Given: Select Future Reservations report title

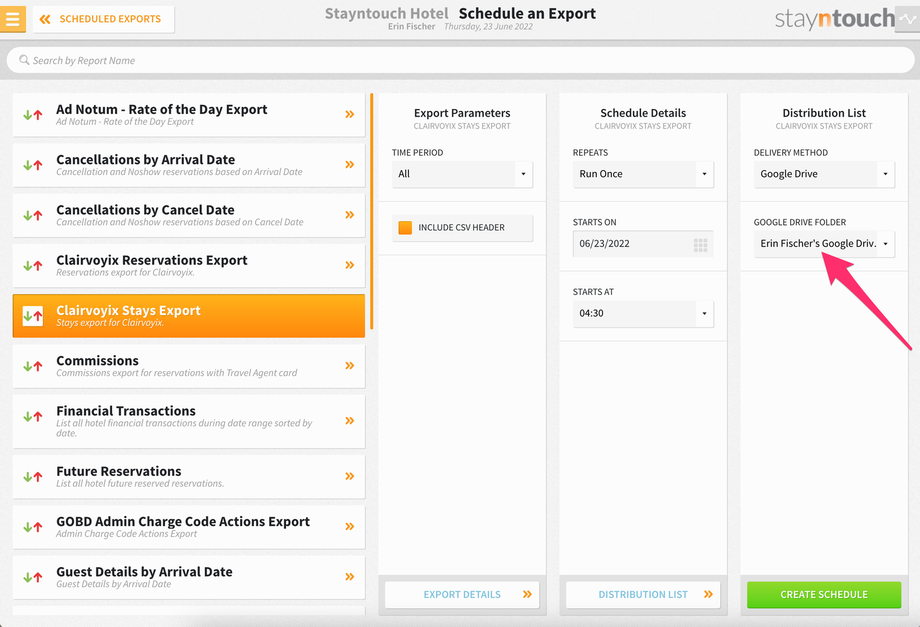Looking at the screenshot, I should tap(119, 472).
